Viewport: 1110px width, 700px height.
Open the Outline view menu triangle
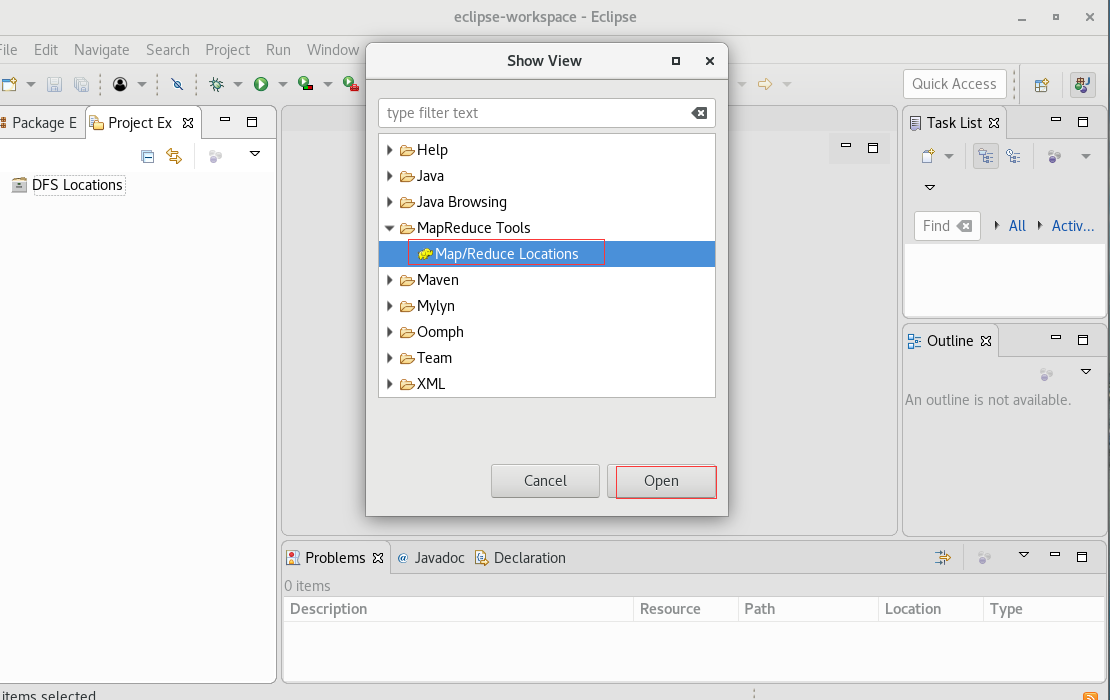pos(1086,372)
